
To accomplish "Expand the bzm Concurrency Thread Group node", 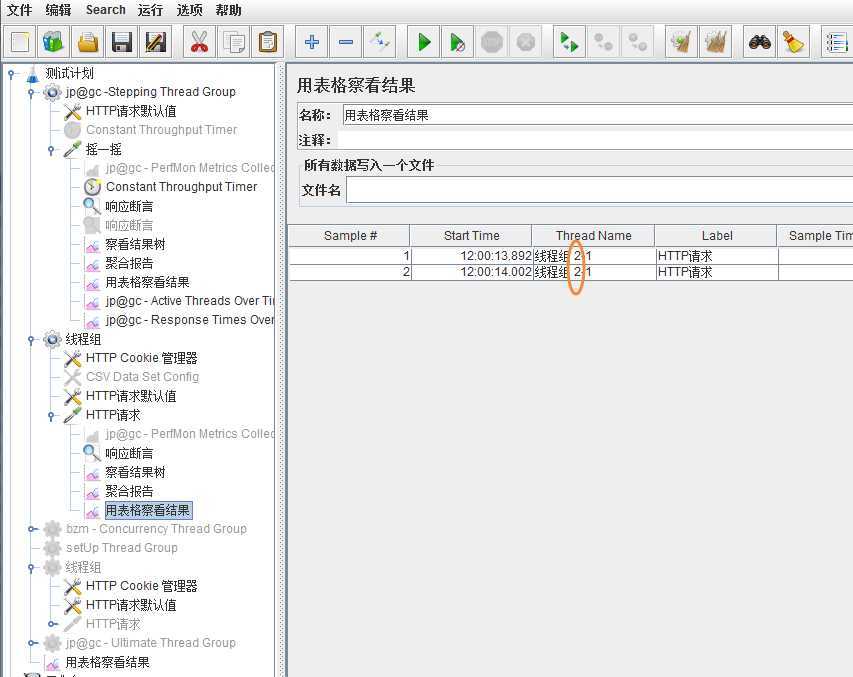I will pyautogui.click(x=31, y=529).
